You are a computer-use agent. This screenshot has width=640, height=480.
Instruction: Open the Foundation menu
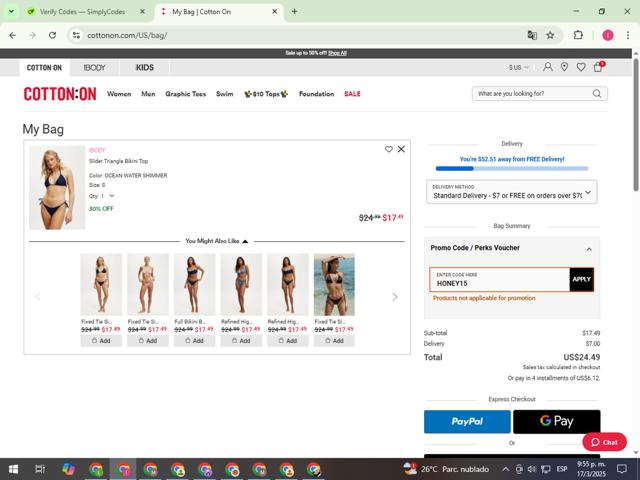coord(316,94)
